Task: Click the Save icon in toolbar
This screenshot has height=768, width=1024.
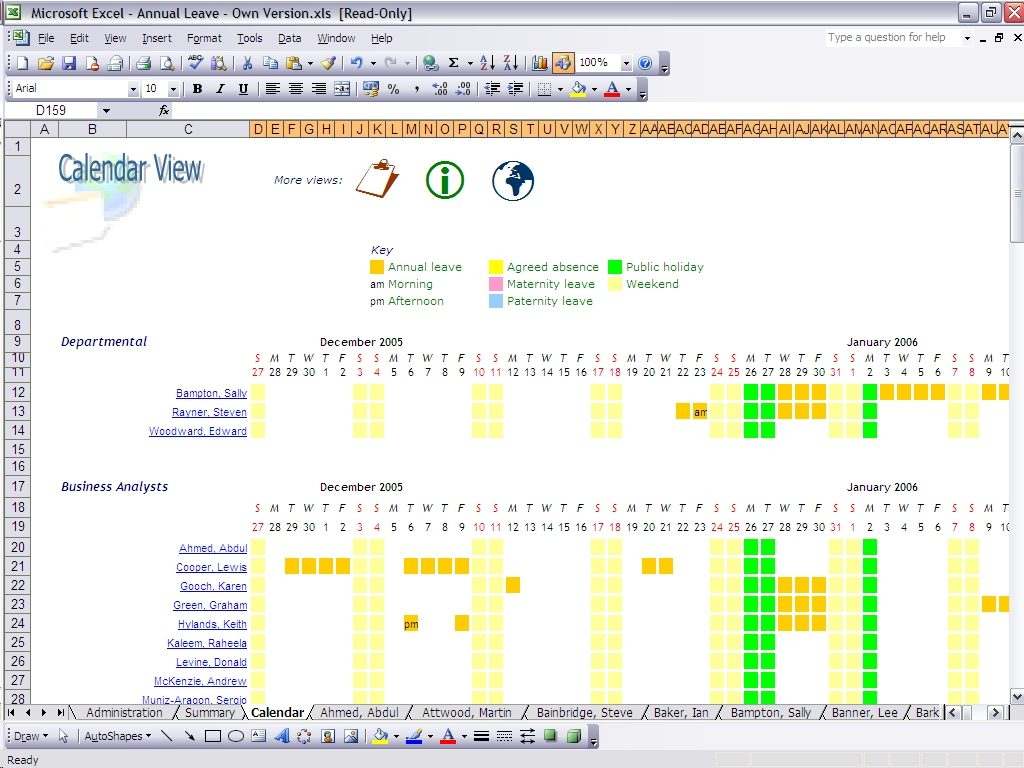Action: [x=69, y=63]
